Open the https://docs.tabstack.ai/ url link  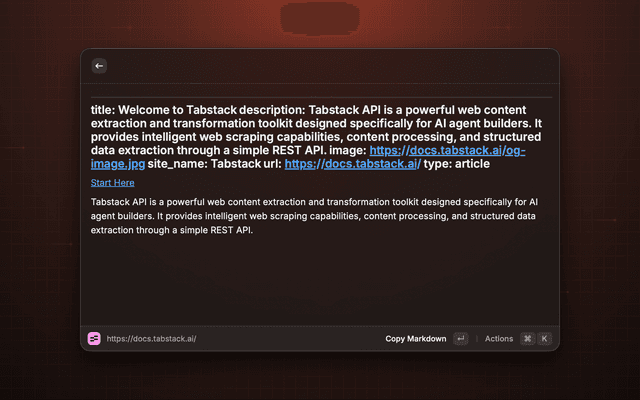[353, 164]
